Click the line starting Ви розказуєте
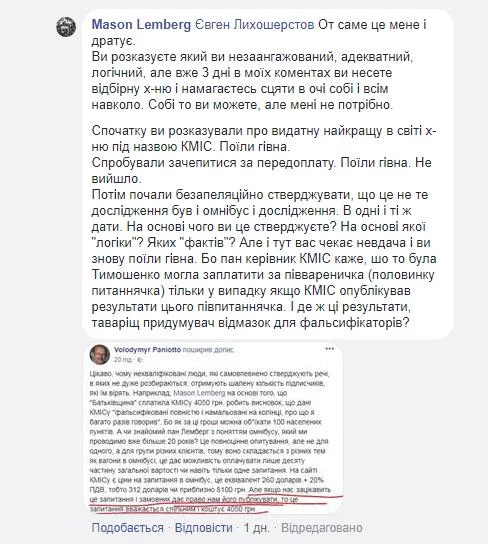The height and width of the screenshot is (544, 488). click(x=252, y=57)
